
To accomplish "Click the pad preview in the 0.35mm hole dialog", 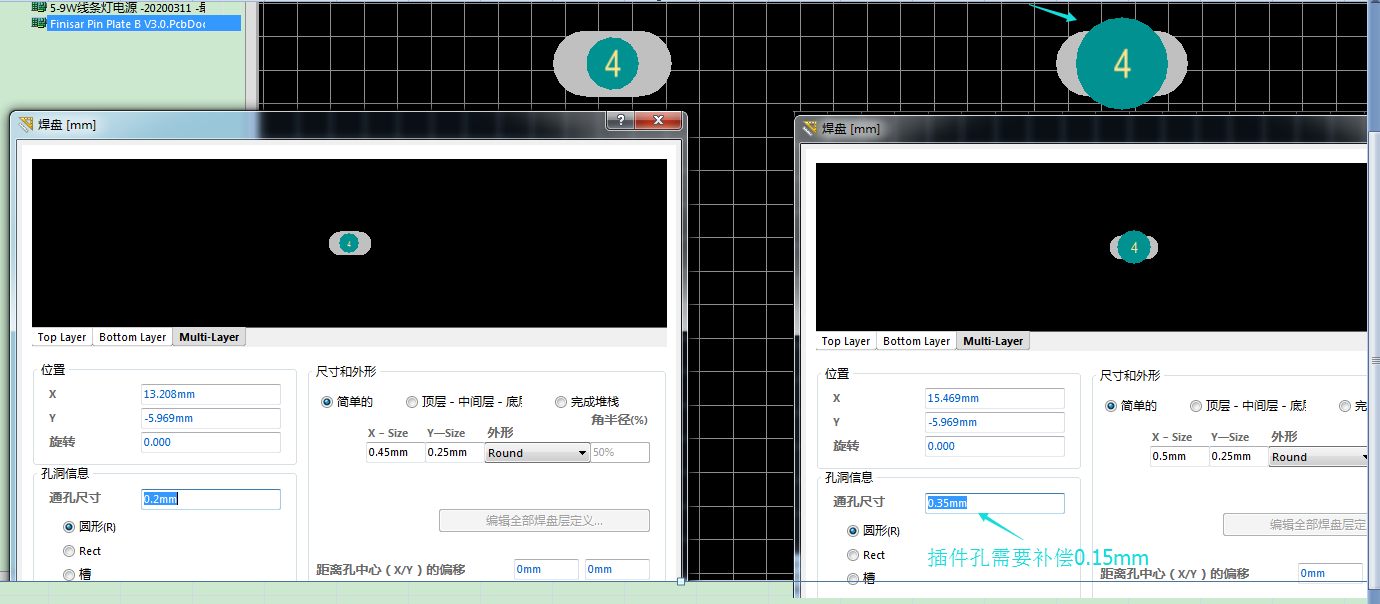I will (1133, 248).
